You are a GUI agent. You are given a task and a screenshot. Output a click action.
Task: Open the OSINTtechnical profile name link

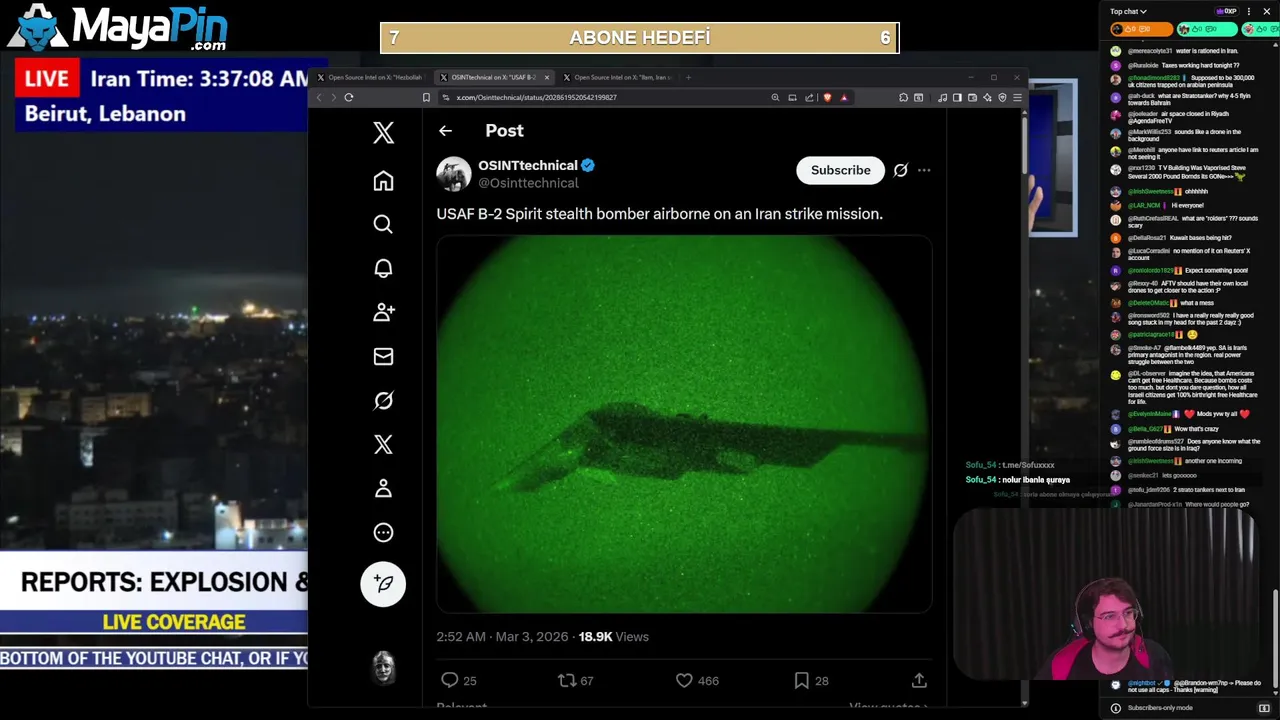coord(527,165)
